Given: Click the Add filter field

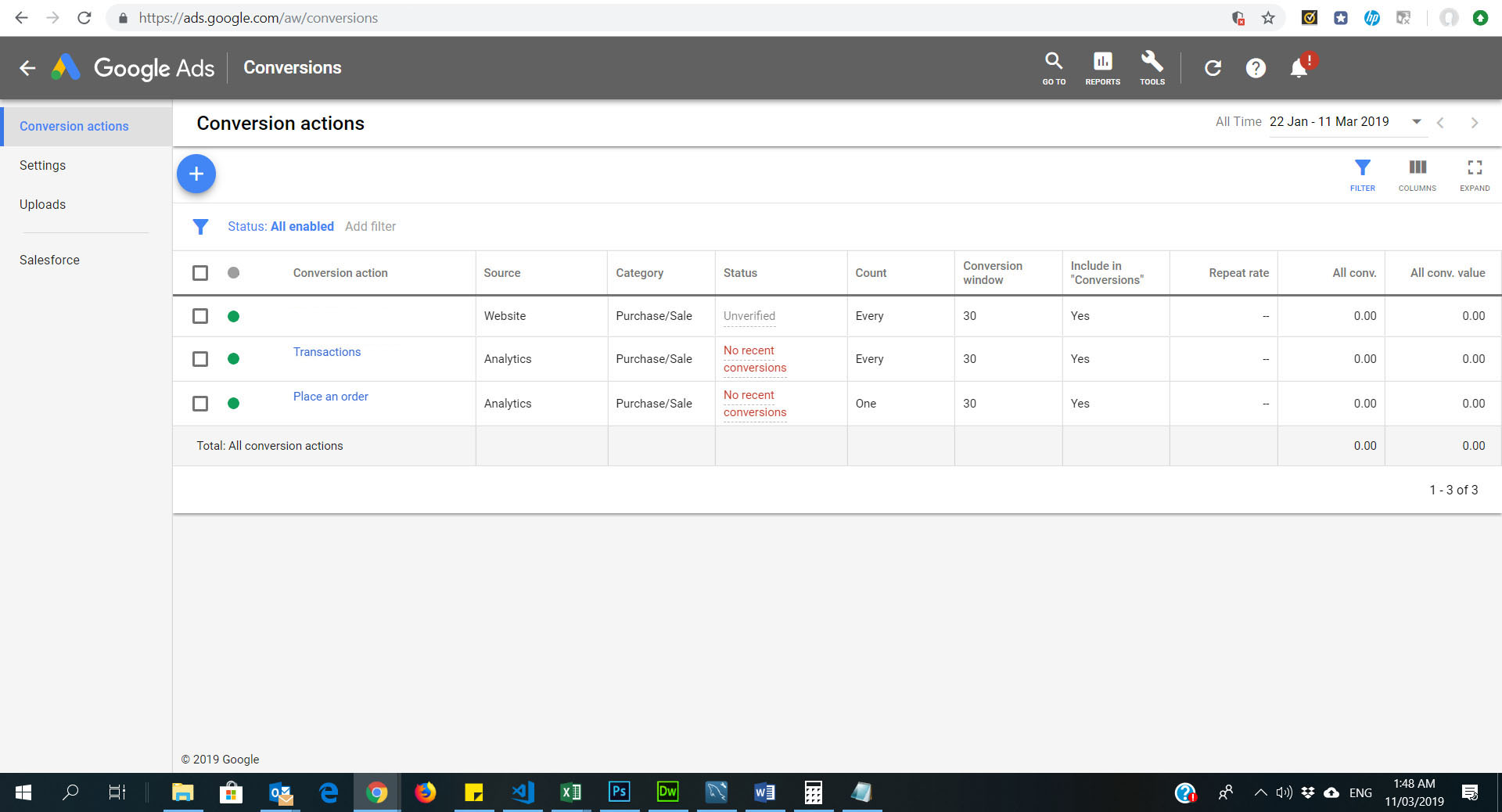Looking at the screenshot, I should click(370, 227).
